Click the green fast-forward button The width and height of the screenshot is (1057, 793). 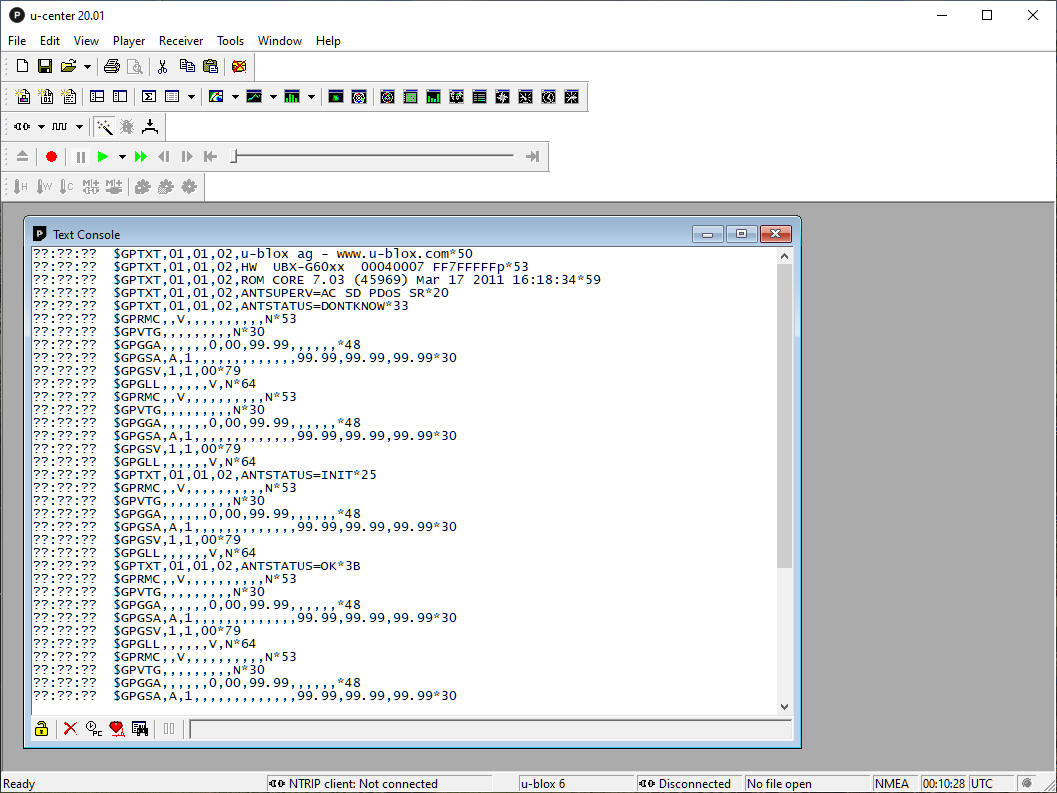click(140, 156)
